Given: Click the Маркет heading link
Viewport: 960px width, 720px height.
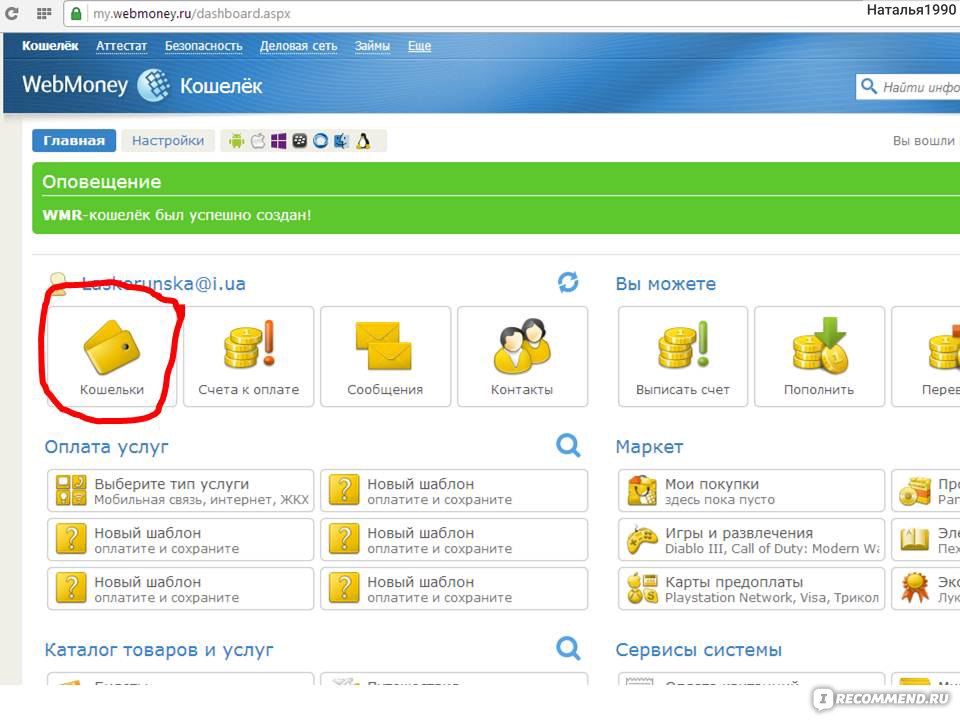Looking at the screenshot, I should (x=649, y=447).
